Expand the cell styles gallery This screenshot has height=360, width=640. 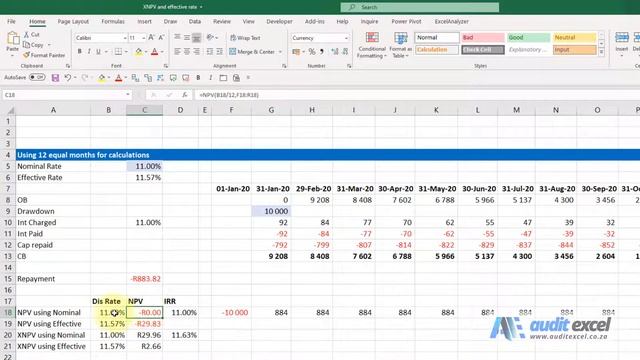[601, 52]
